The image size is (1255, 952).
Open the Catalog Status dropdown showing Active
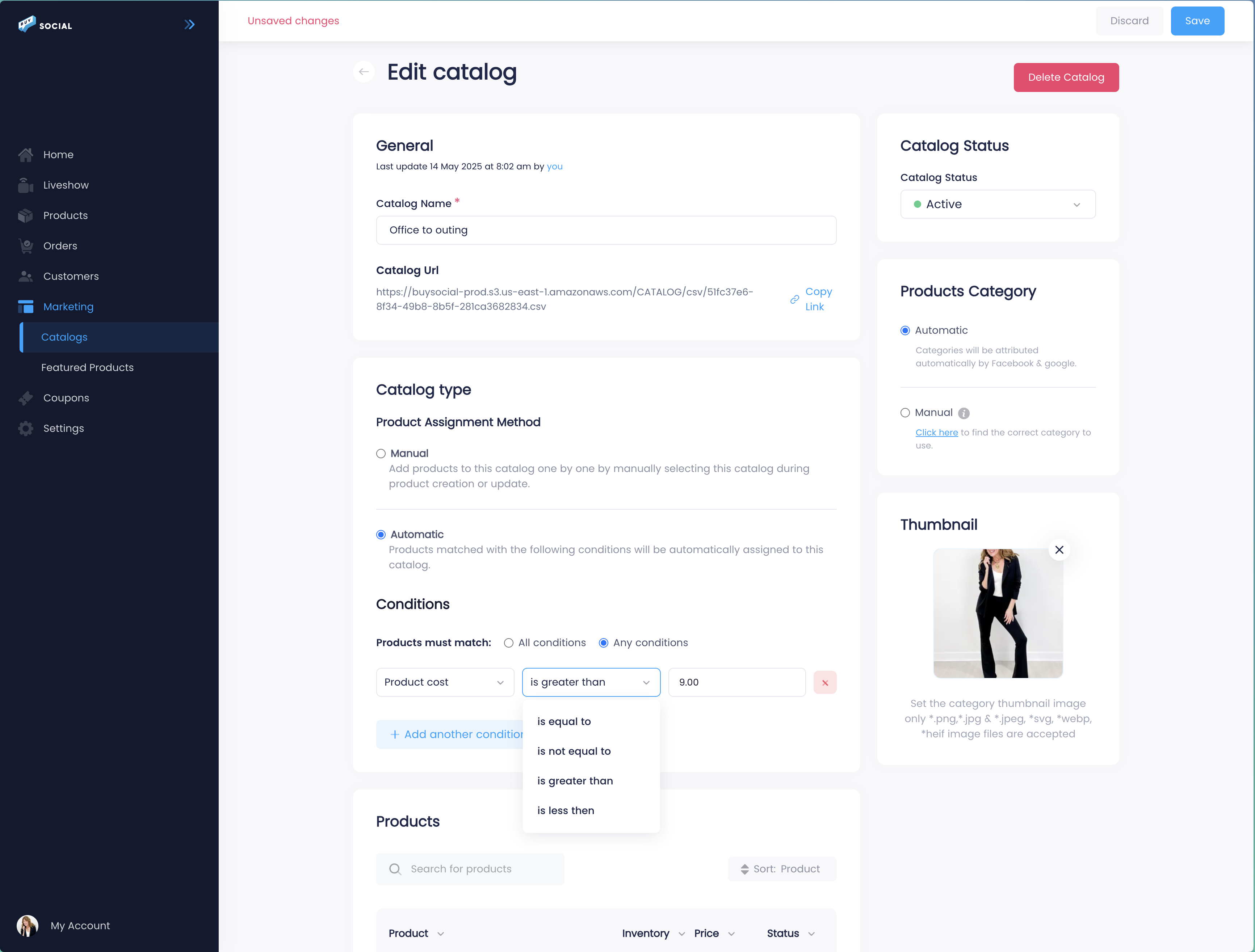point(998,204)
